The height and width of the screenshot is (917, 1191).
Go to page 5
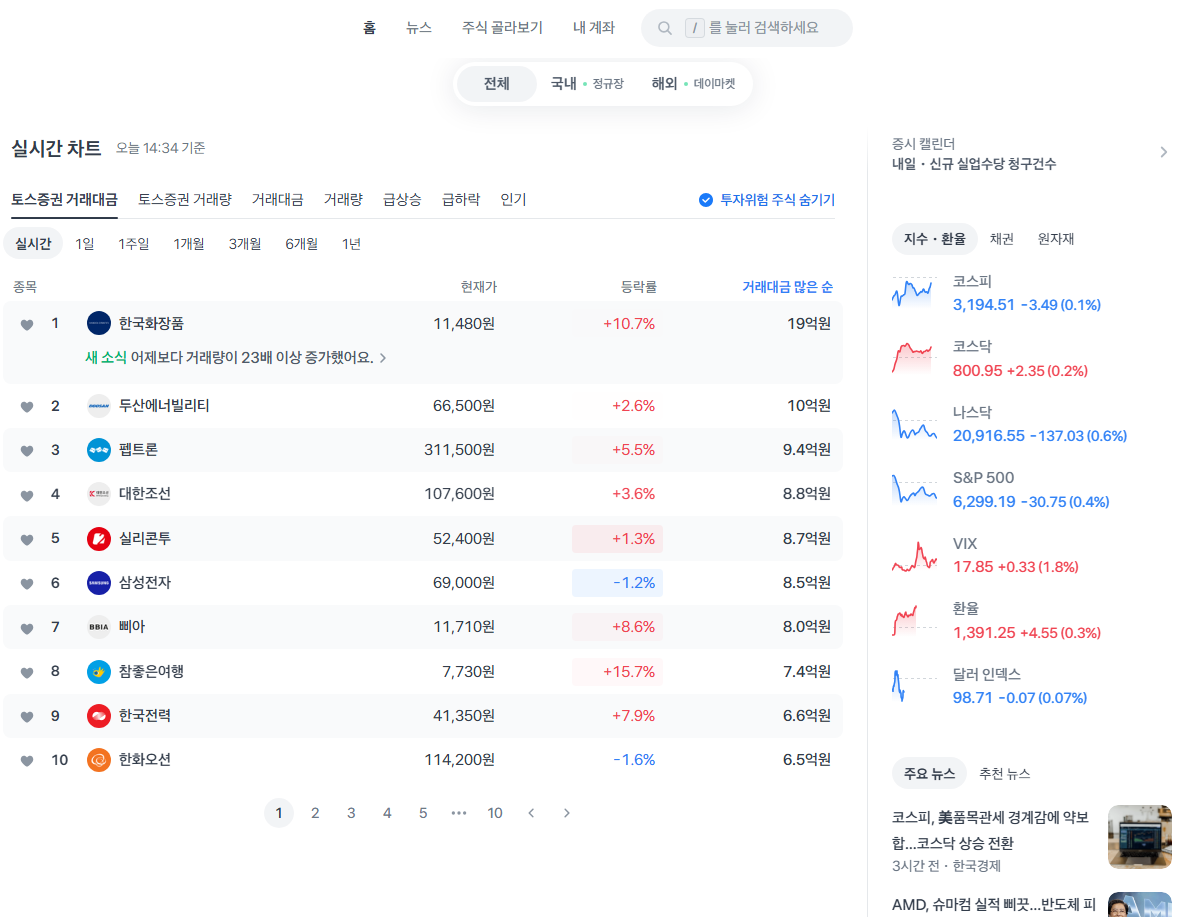[x=423, y=813]
